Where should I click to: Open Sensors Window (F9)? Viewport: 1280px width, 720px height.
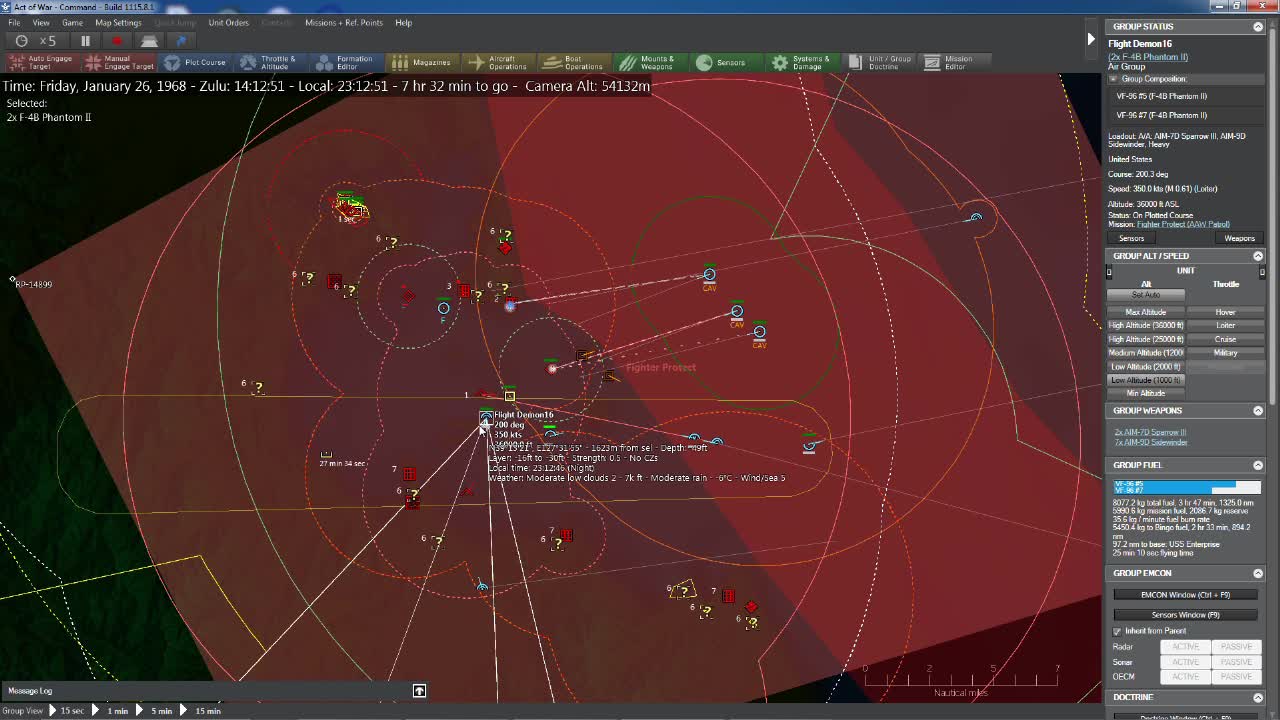coord(1185,615)
